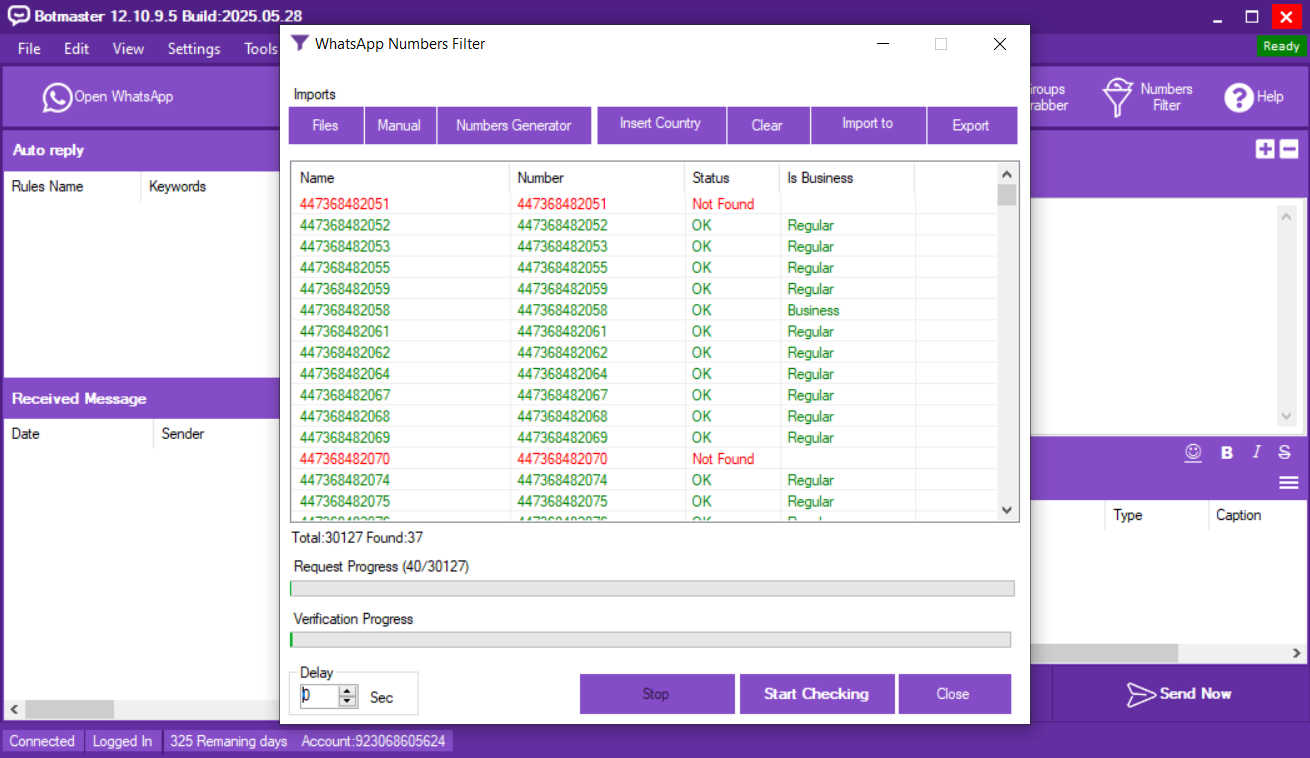1310x758 pixels.
Task: Open the Numbers Filter funnel tool
Action: 1117,97
